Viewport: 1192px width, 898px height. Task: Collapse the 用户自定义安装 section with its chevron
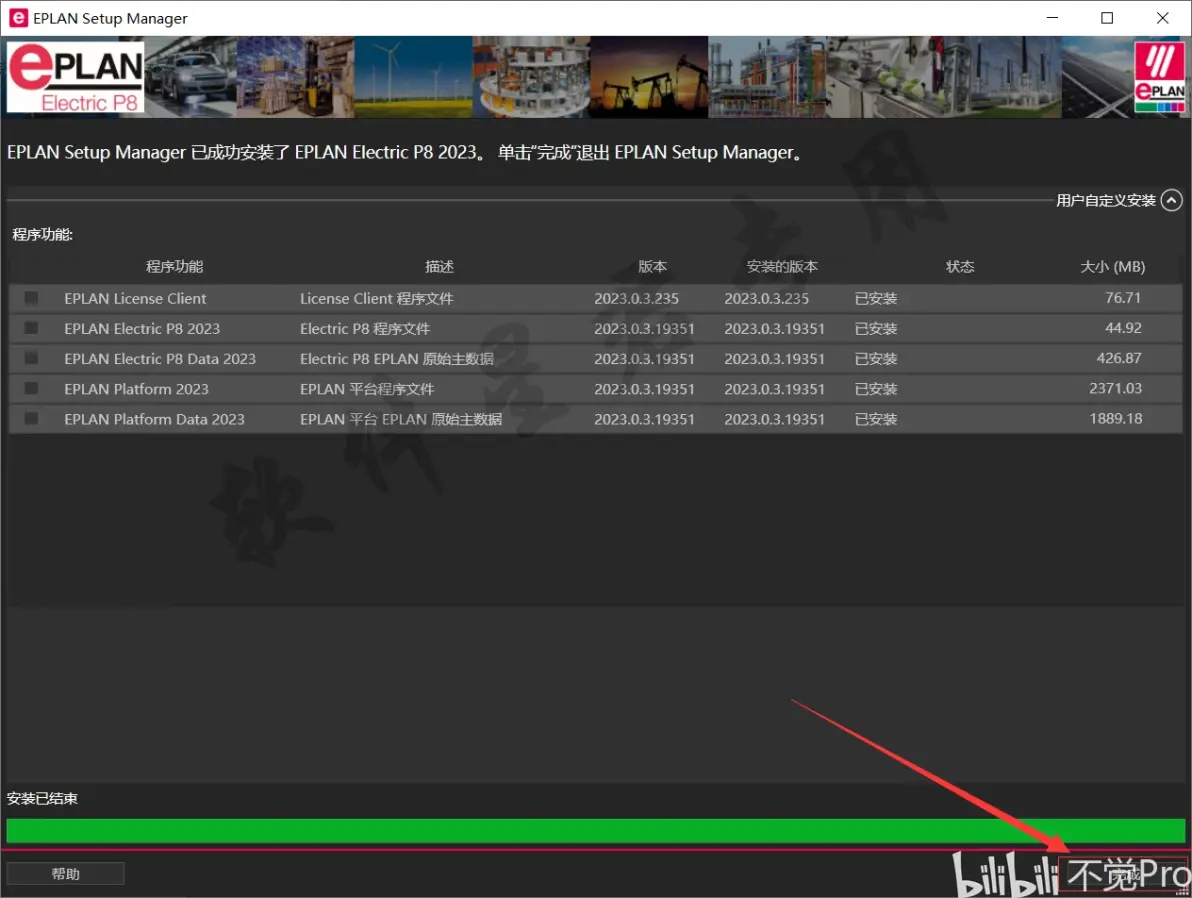[1171, 200]
